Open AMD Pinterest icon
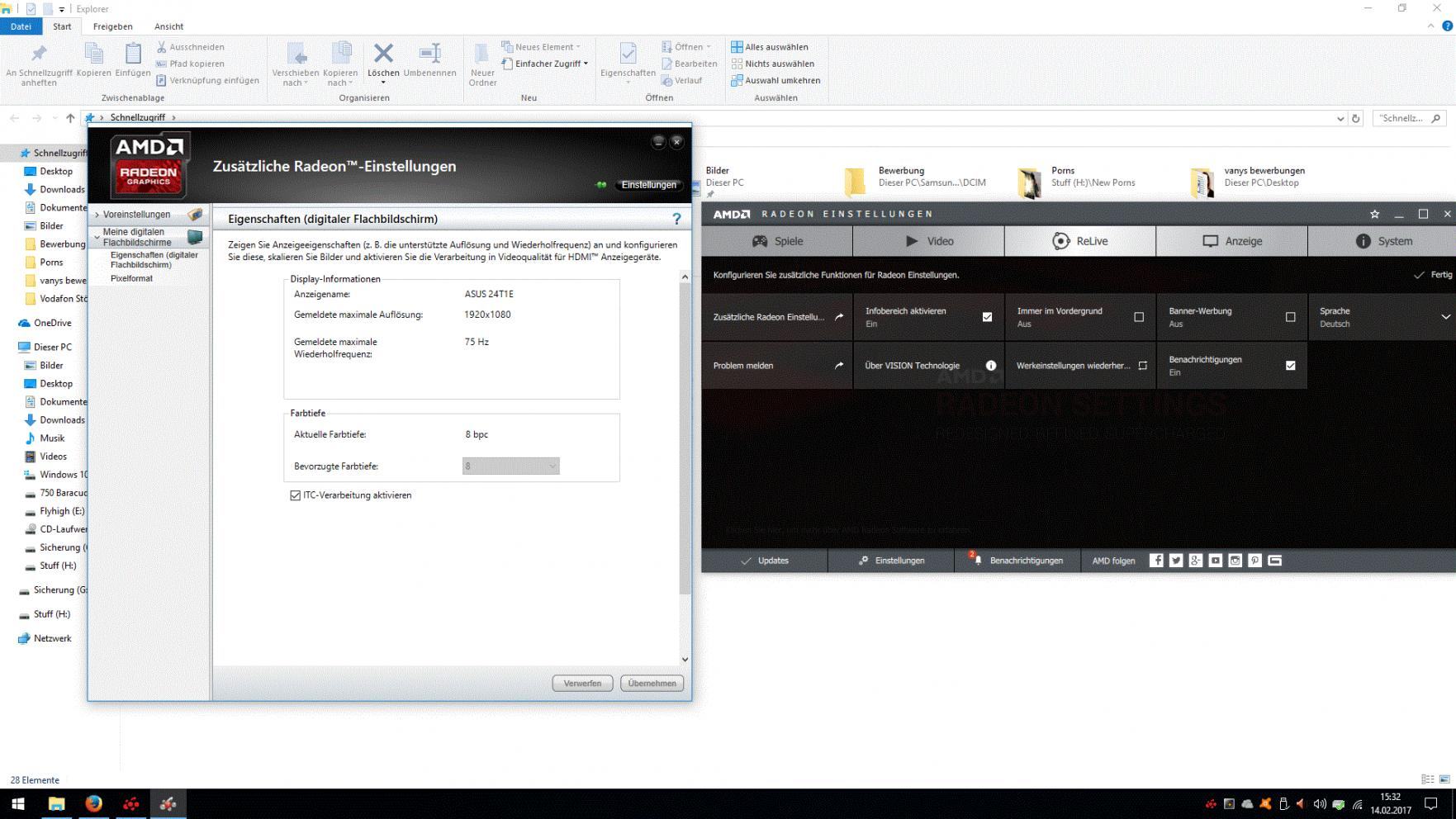The width and height of the screenshot is (1456, 819). [1255, 561]
